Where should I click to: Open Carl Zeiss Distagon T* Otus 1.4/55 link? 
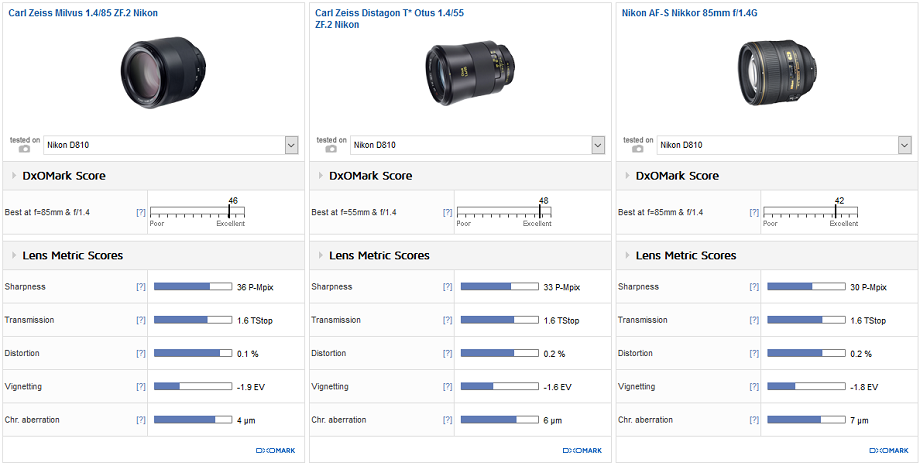(x=389, y=18)
